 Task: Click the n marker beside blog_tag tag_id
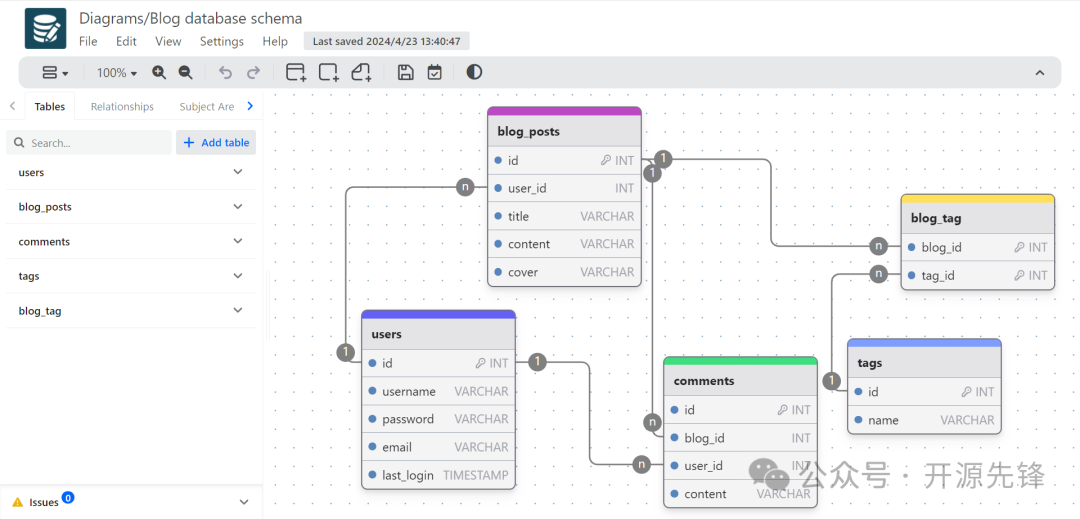[878, 274]
